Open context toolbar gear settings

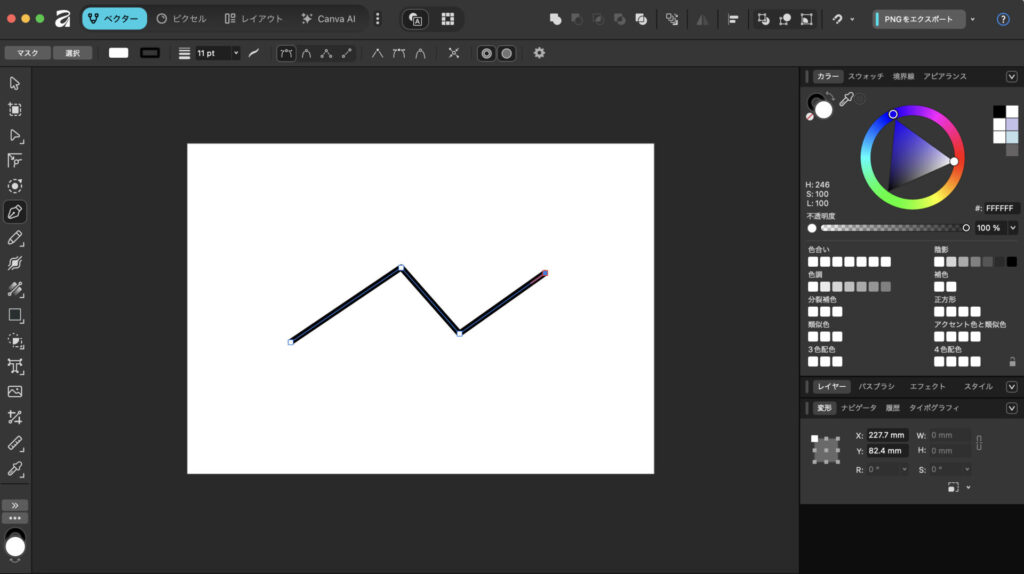point(539,53)
